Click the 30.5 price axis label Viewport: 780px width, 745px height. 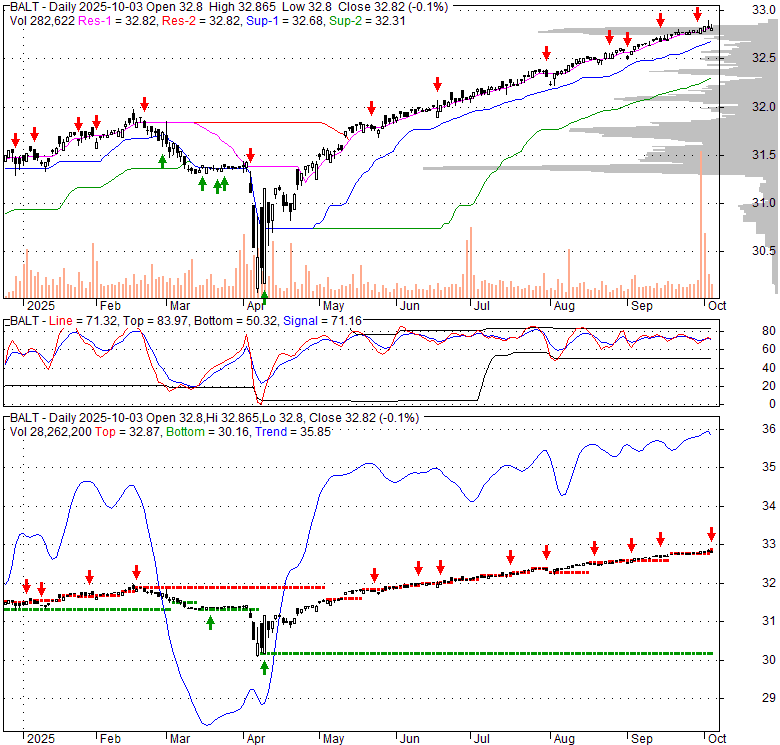pyautogui.click(x=764, y=251)
